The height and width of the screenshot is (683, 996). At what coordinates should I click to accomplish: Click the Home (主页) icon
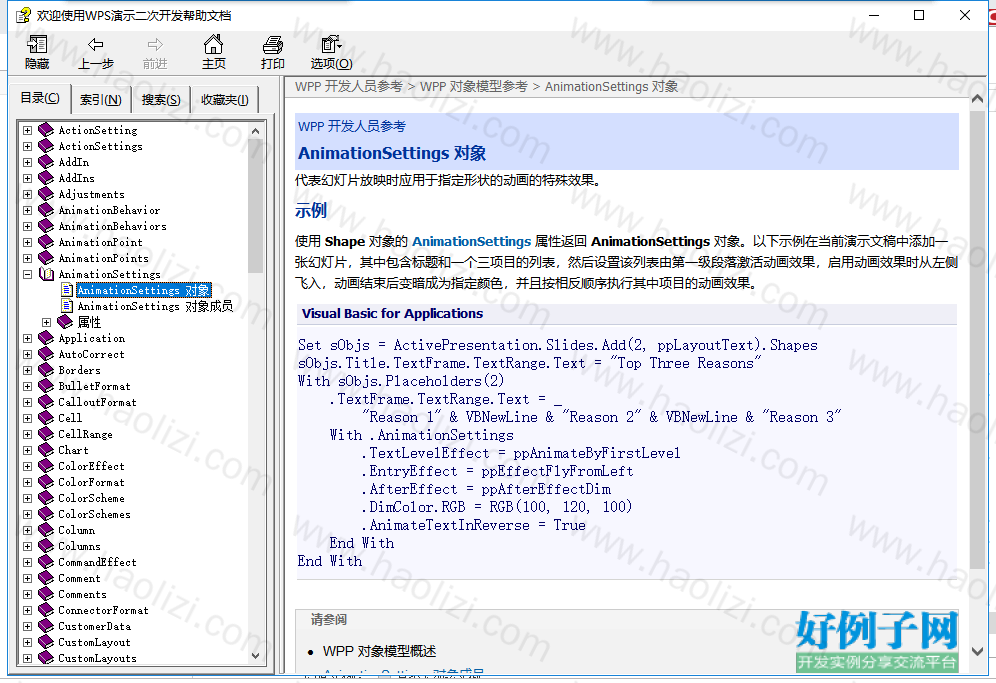click(x=213, y=44)
